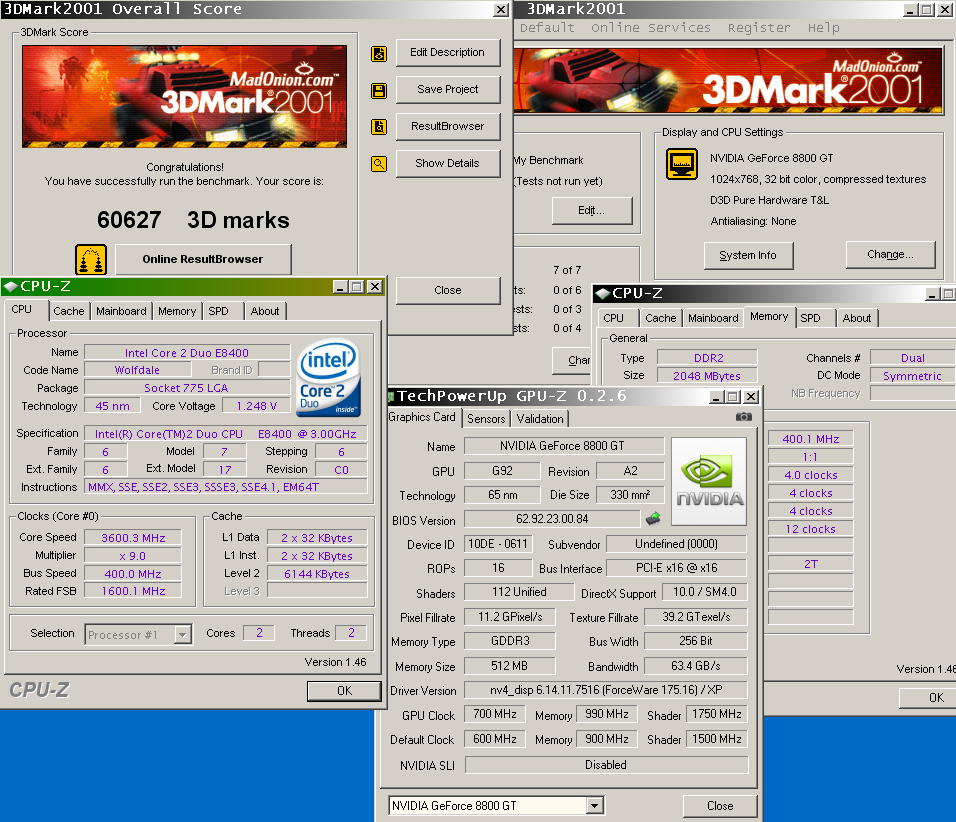Close the 3DMark Overall Score dialog button

(448, 290)
